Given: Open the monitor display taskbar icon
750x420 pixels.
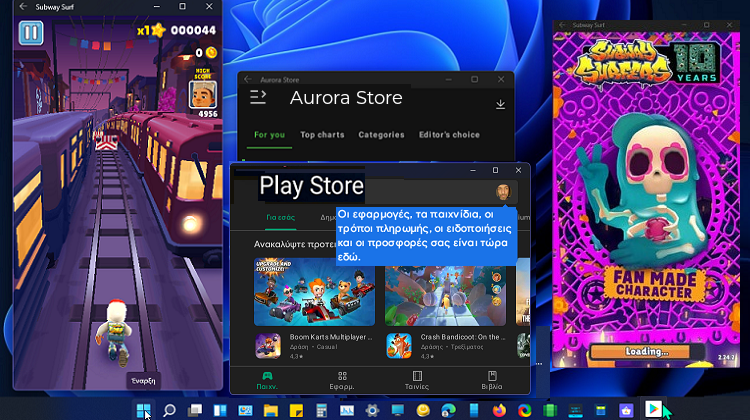Looking at the screenshot, I should point(397,410).
